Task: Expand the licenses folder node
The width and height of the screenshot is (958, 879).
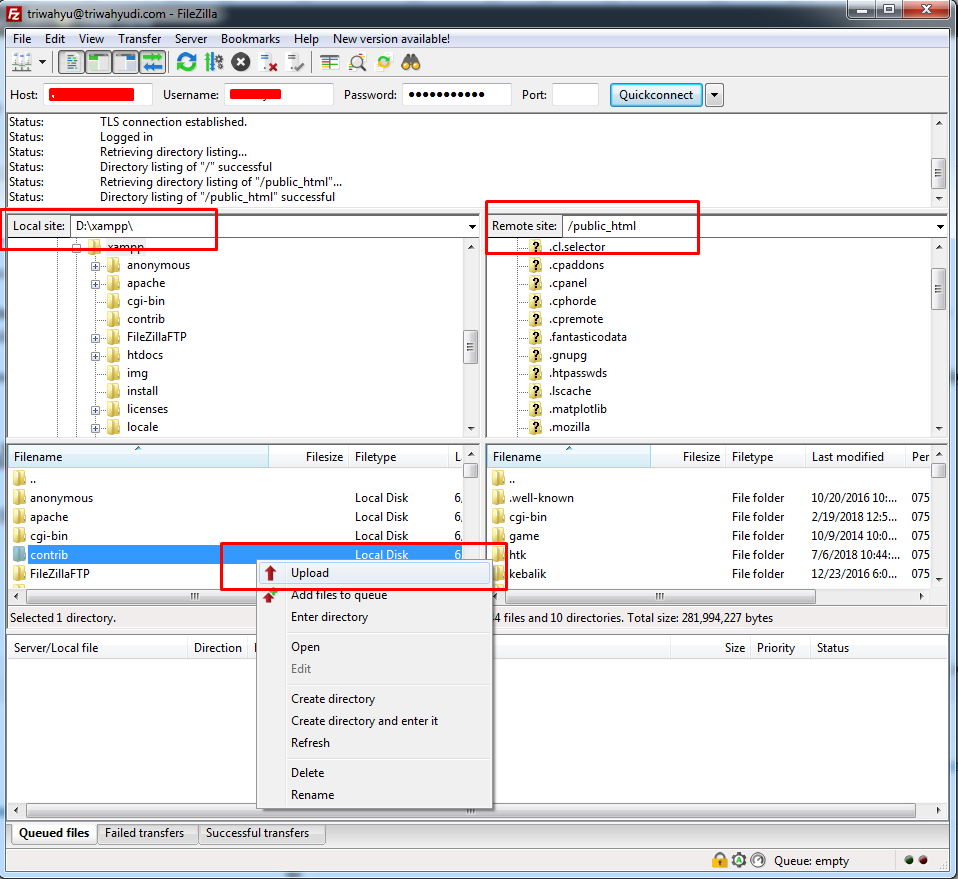Action: (95, 410)
